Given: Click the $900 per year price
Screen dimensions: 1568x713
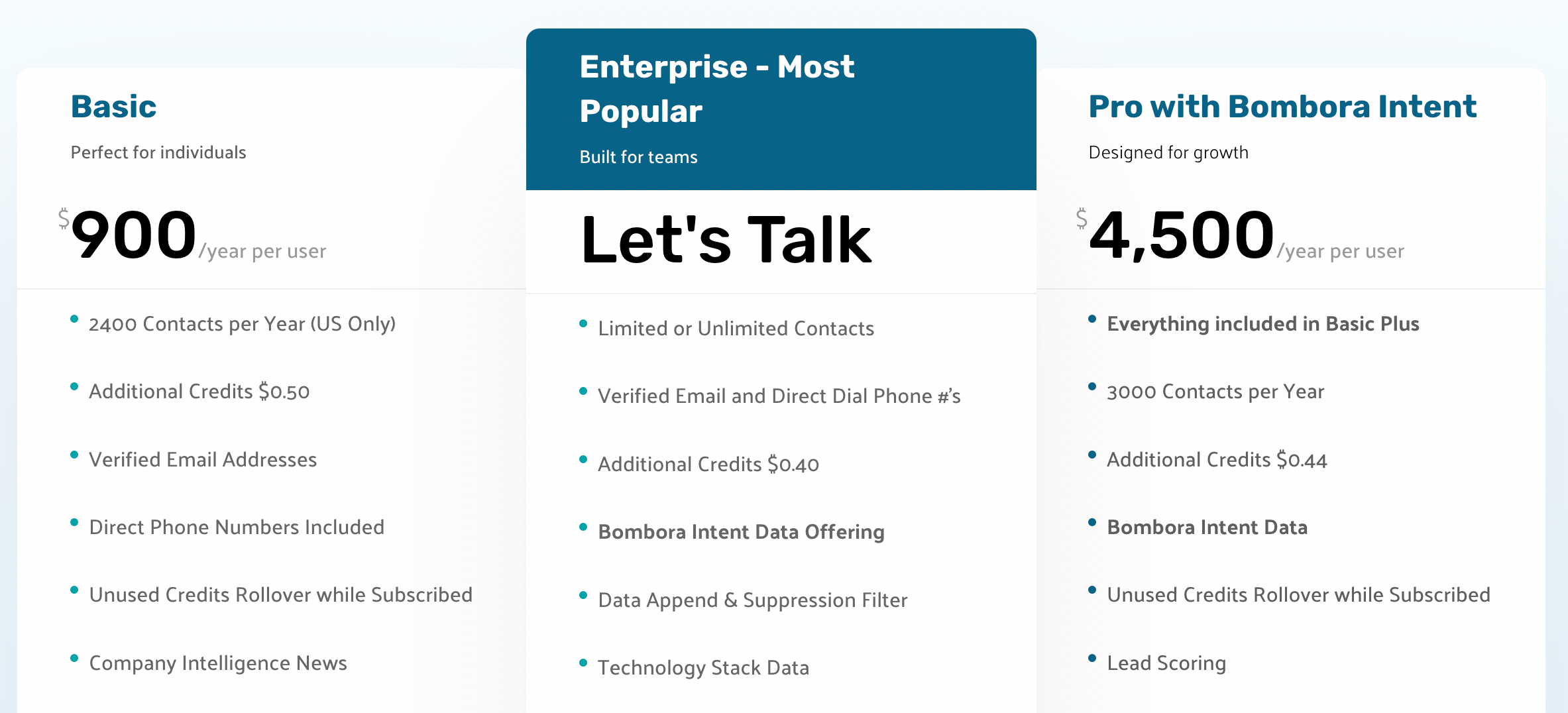Looking at the screenshot, I should [x=134, y=235].
